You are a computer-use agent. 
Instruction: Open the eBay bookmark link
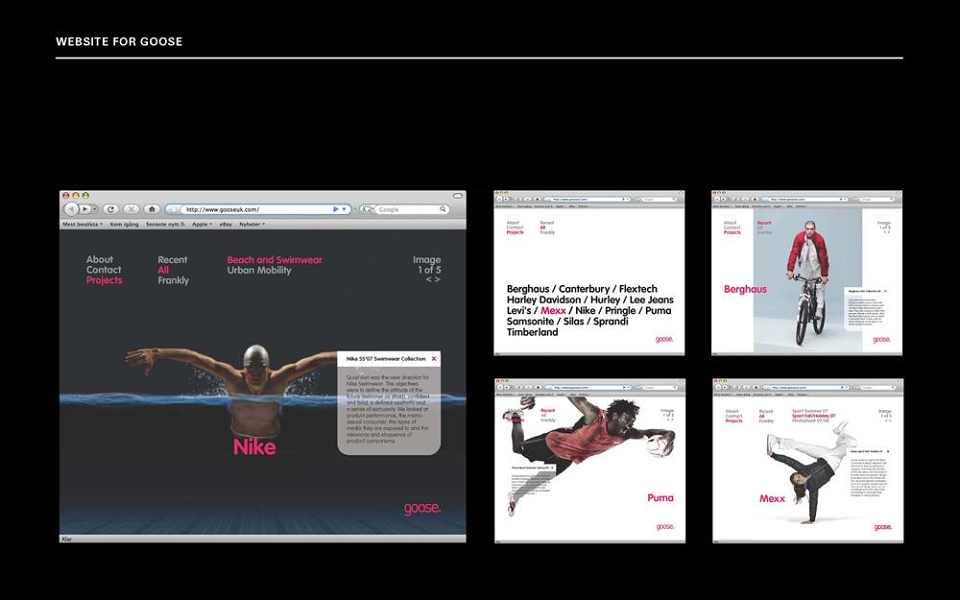tap(226, 225)
